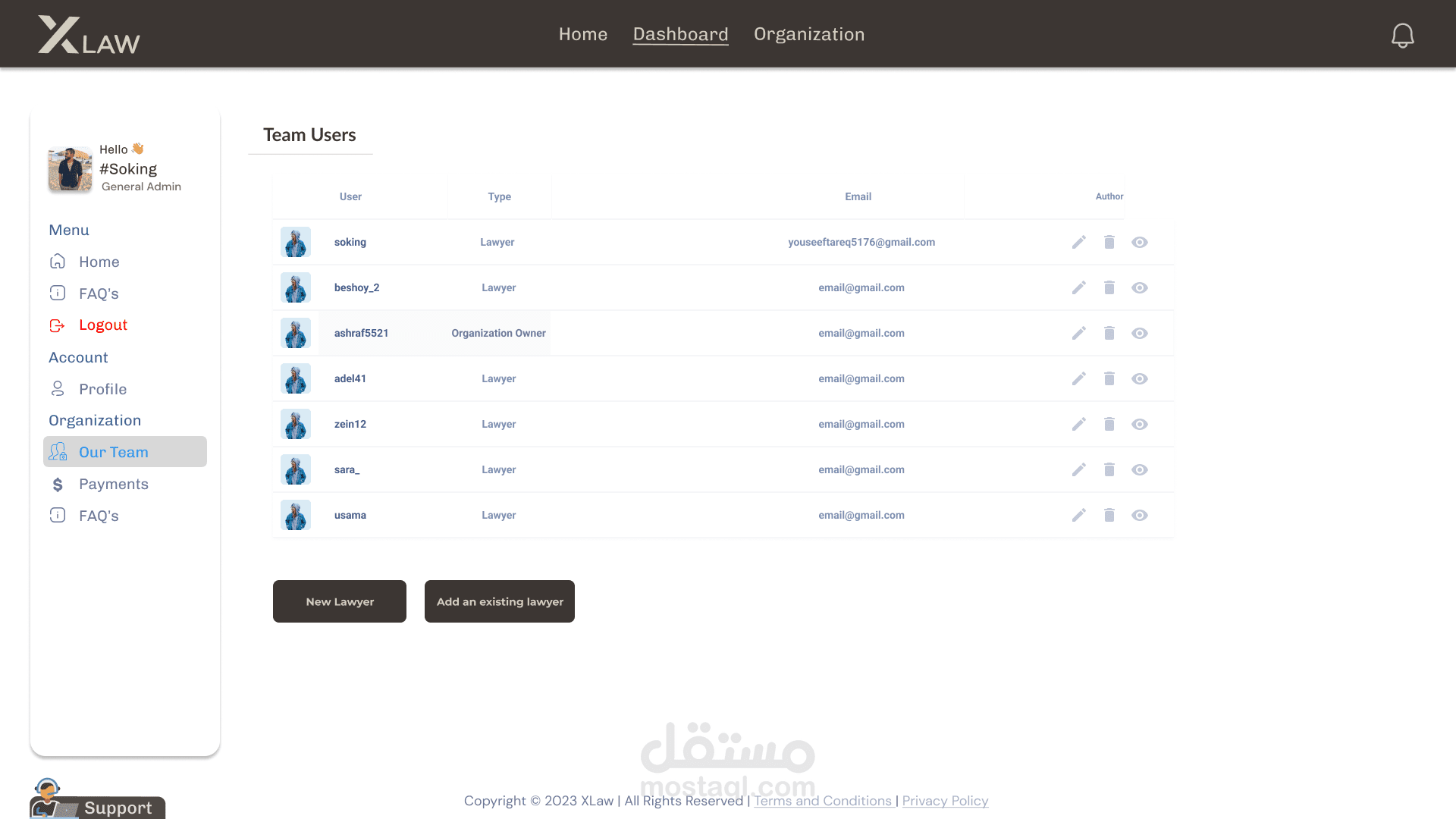Click Logout in sidebar menu
This screenshot has height=819, width=1456.
coord(103,325)
